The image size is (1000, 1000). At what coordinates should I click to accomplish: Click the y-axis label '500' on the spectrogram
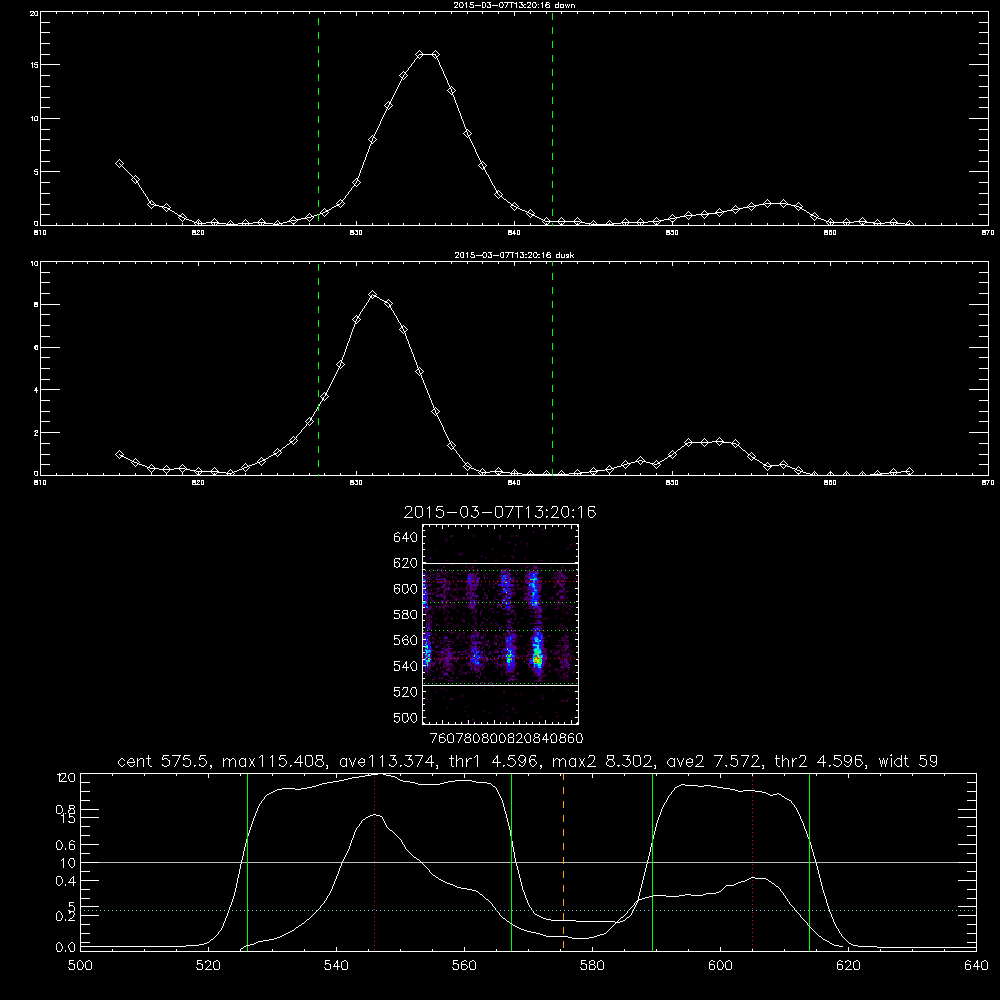tap(406, 717)
